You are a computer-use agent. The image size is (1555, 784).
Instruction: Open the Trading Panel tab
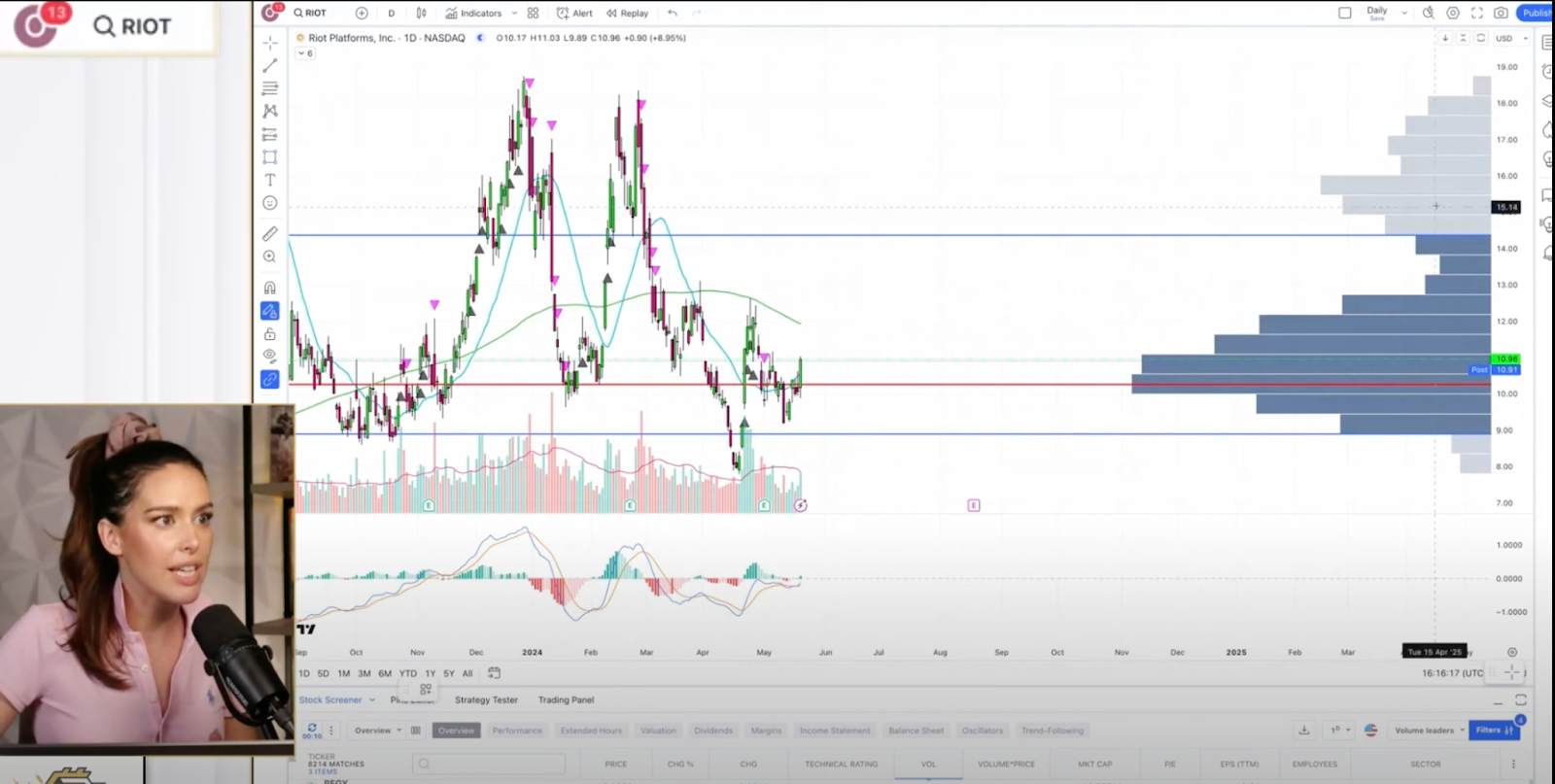[566, 699]
